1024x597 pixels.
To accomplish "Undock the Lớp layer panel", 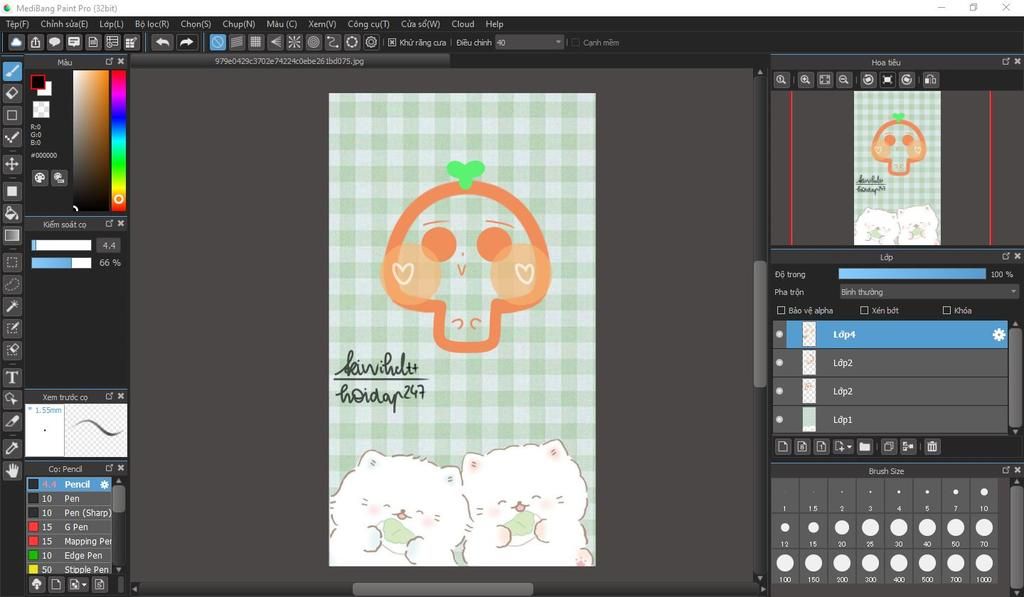I will coord(1006,256).
